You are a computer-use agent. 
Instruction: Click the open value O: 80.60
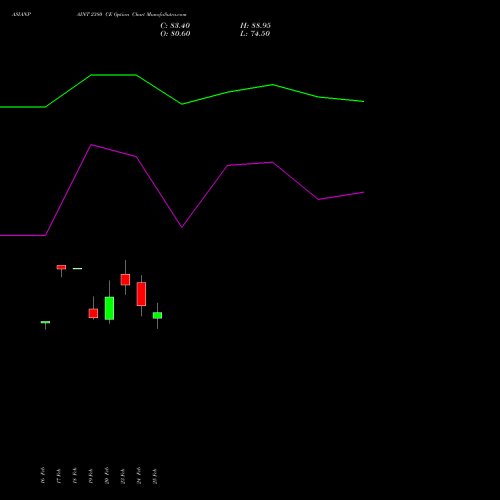click(x=175, y=34)
